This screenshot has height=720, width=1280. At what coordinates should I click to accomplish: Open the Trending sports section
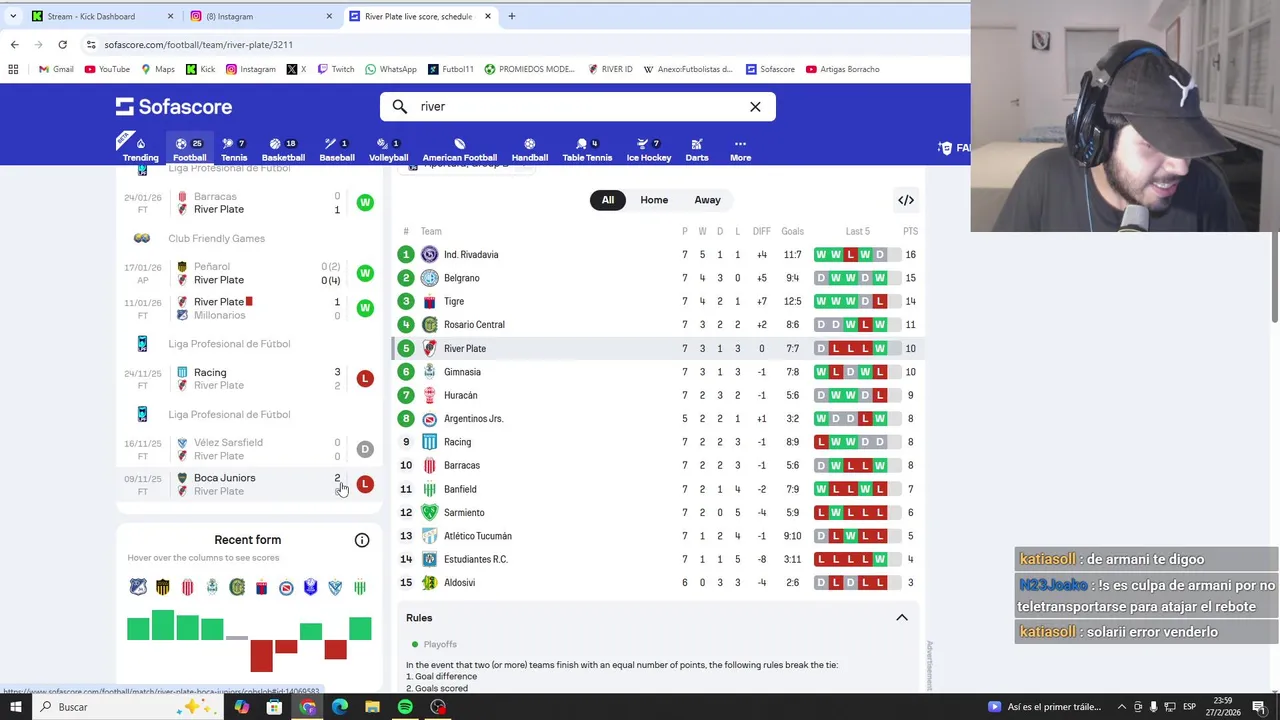(x=140, y=150)
